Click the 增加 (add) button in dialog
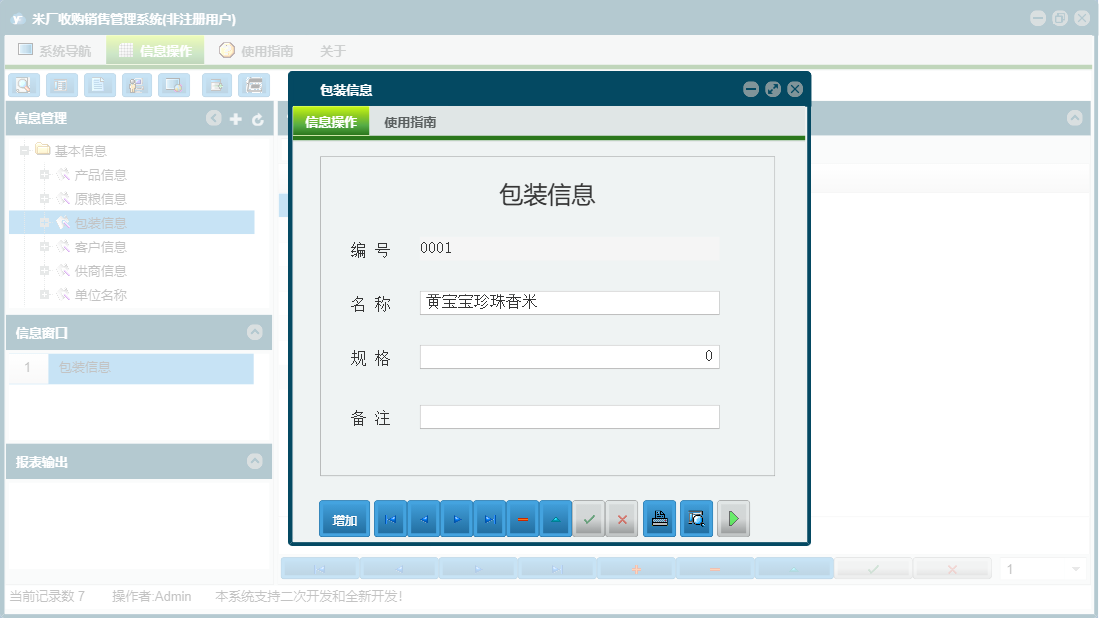This screenshot has height=618, width=1099. pyautogui.click(x=344, y=519)
